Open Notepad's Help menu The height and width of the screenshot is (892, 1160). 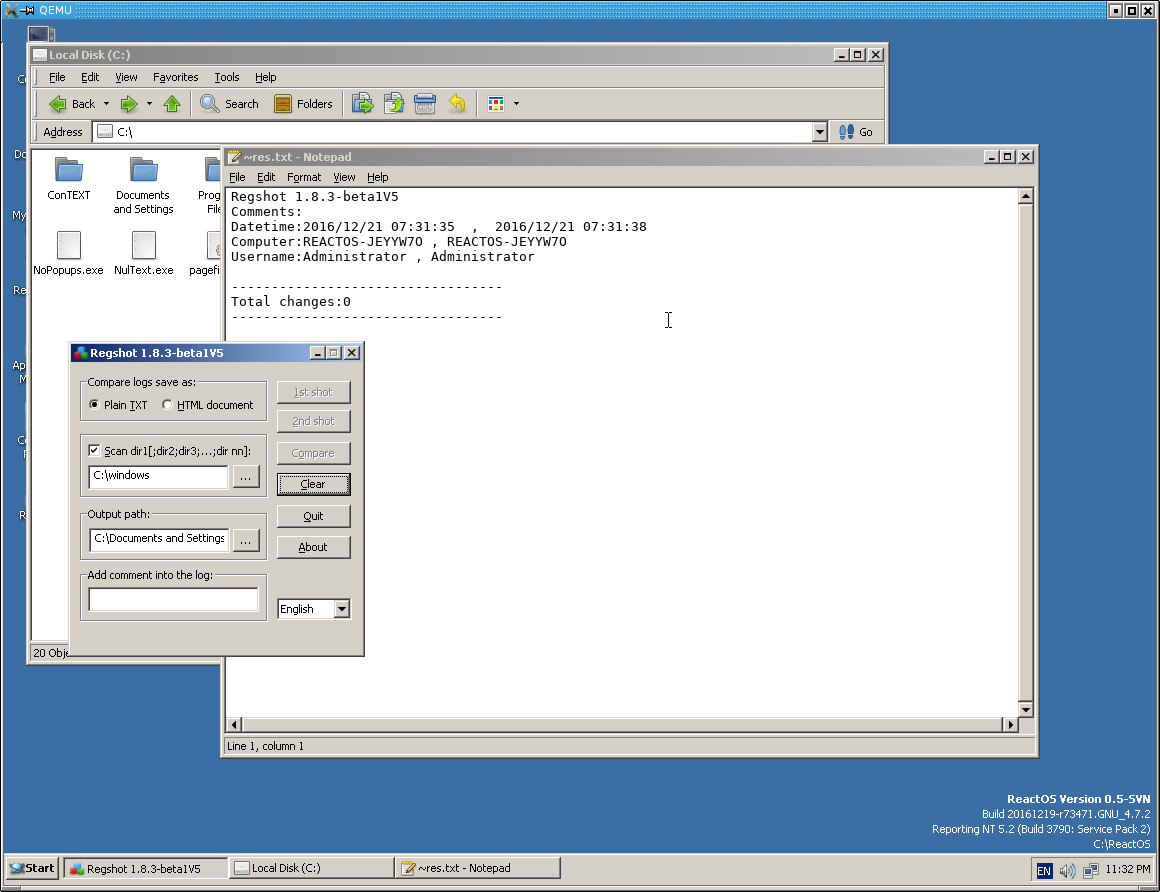377,178
